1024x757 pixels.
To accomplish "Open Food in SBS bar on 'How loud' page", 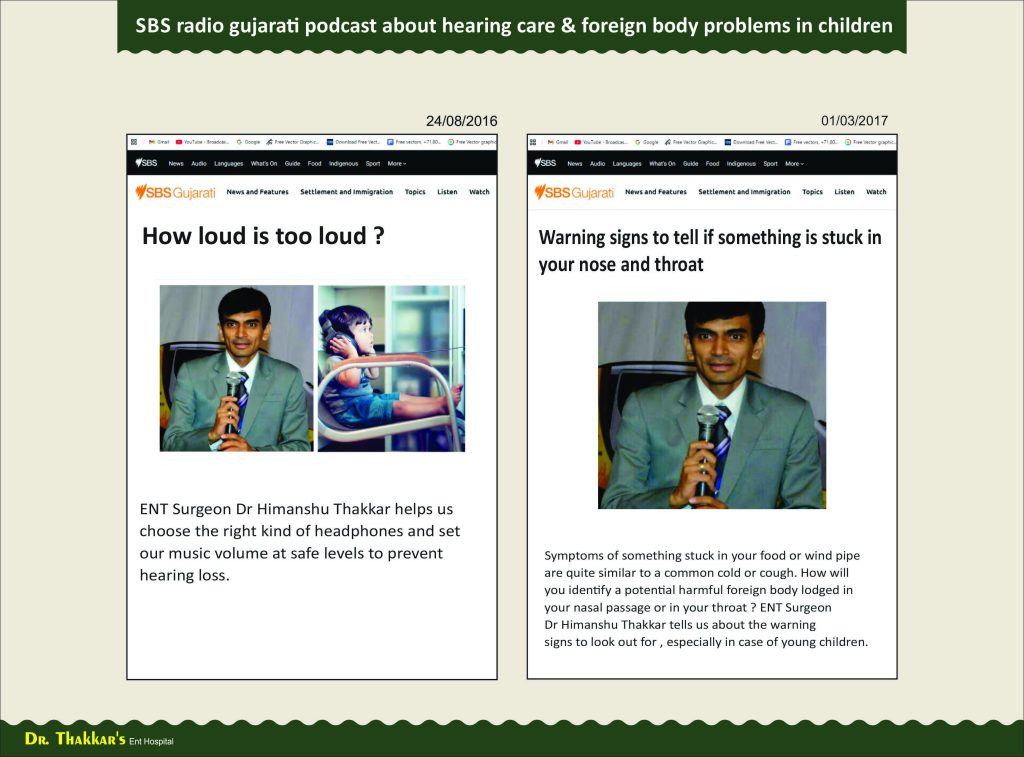I will (x=314, y=164).
